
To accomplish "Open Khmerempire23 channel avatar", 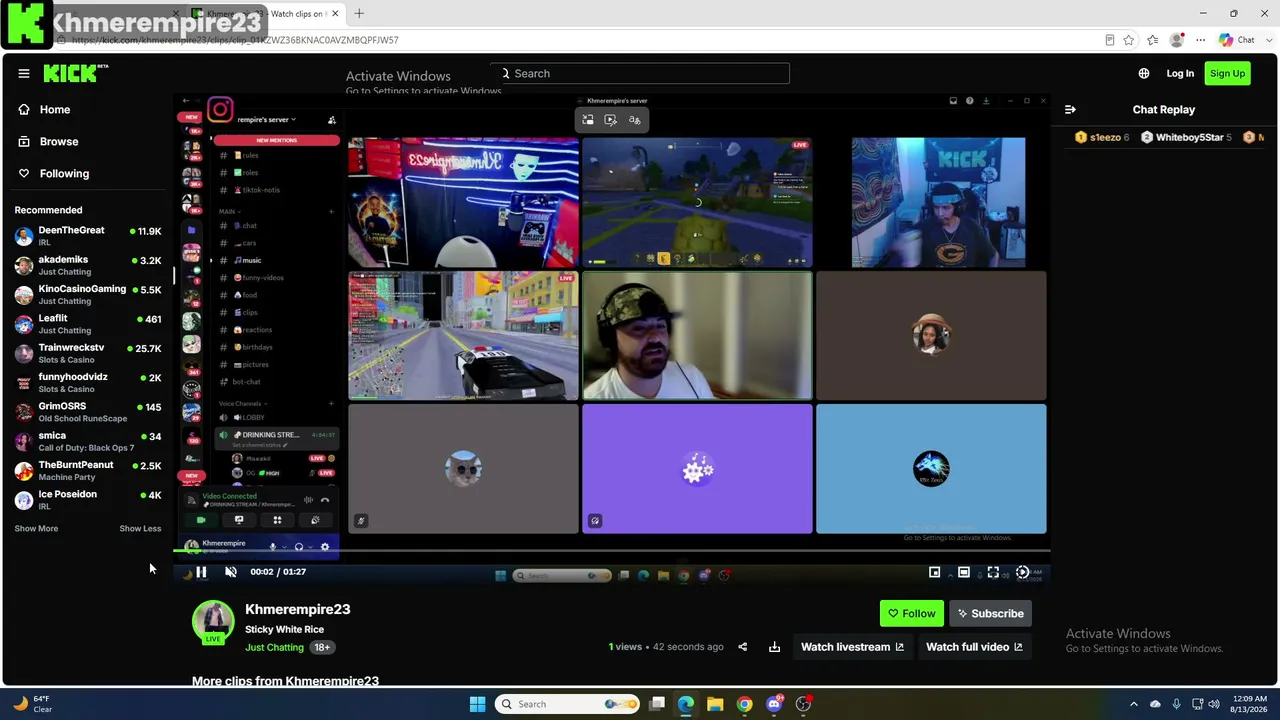I will click(213, 622).
